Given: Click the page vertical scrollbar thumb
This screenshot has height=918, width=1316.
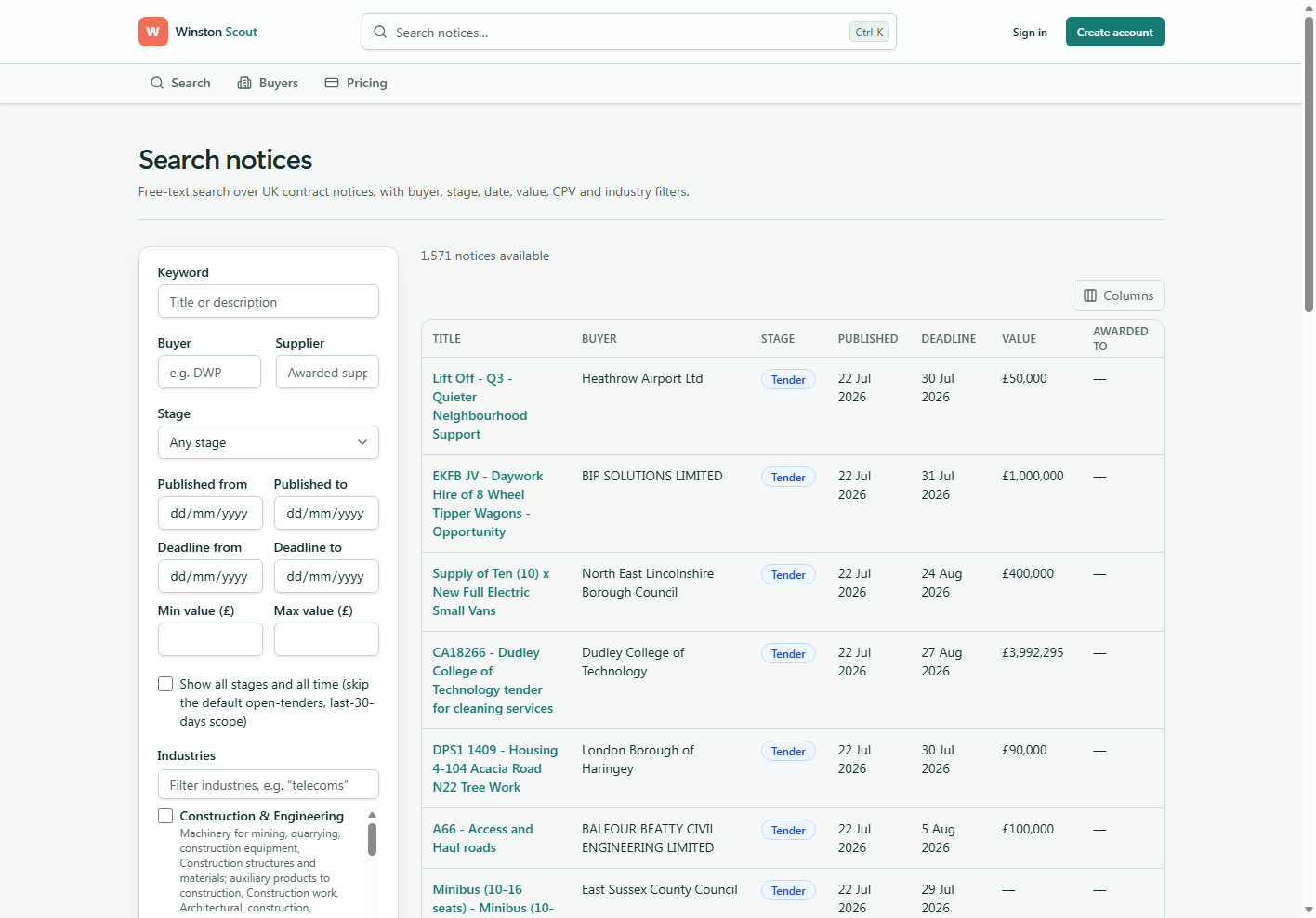Looking at the screenshot, I should [1309, 164].
